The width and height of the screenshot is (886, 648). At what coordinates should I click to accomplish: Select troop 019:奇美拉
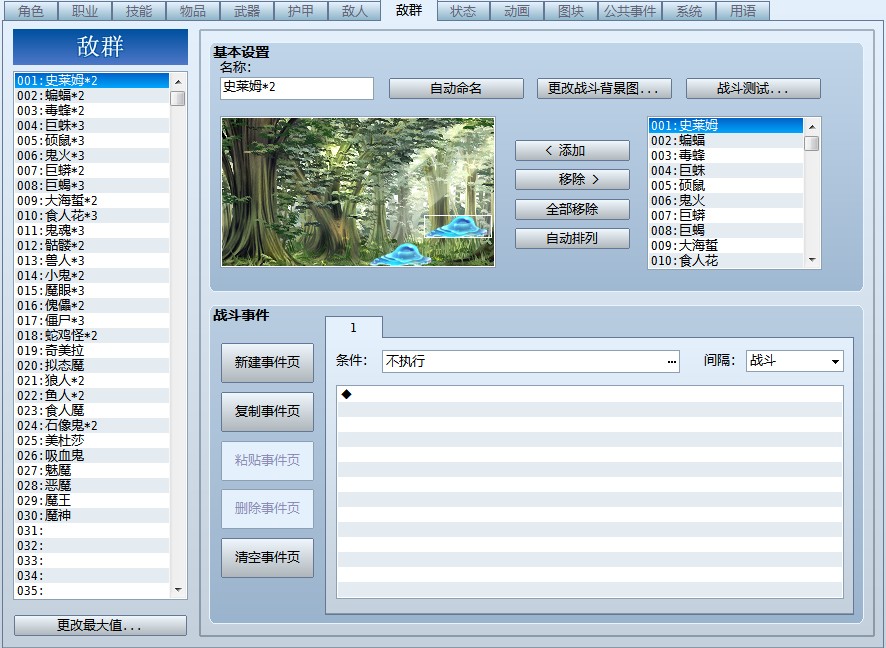click(x=92, y=350)
